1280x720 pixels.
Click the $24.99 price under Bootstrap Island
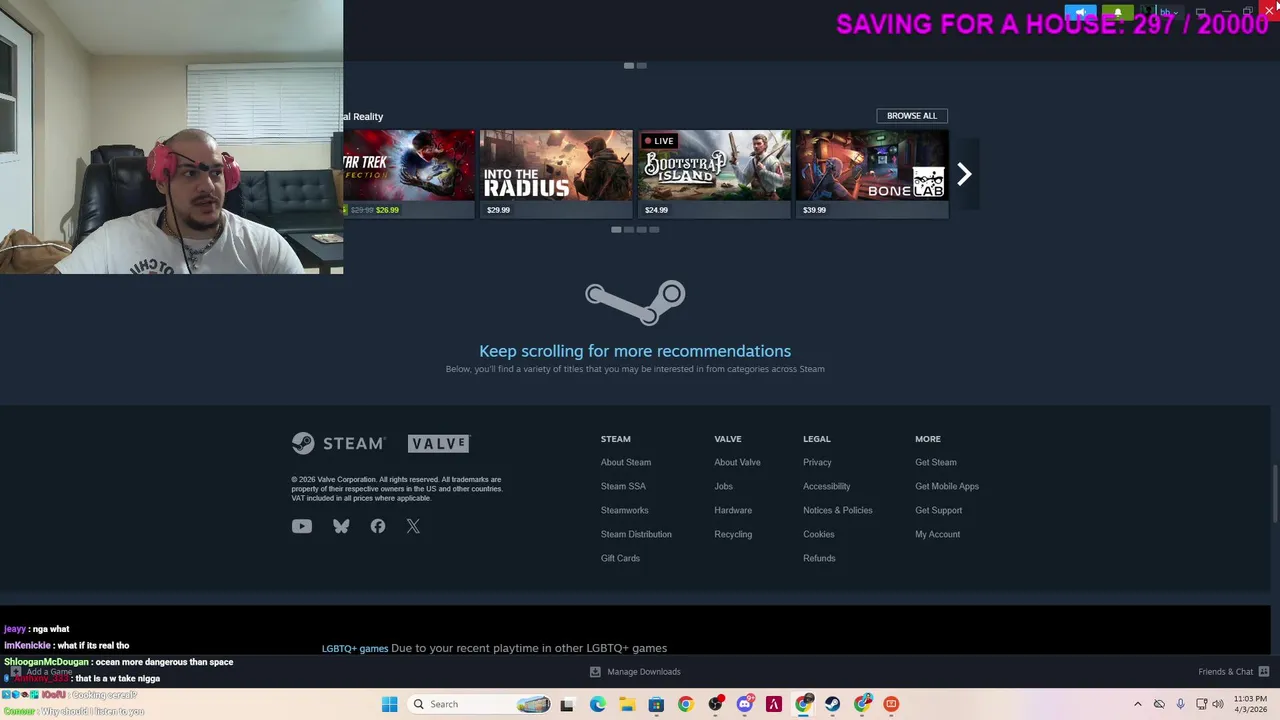[x=656, y=210]
